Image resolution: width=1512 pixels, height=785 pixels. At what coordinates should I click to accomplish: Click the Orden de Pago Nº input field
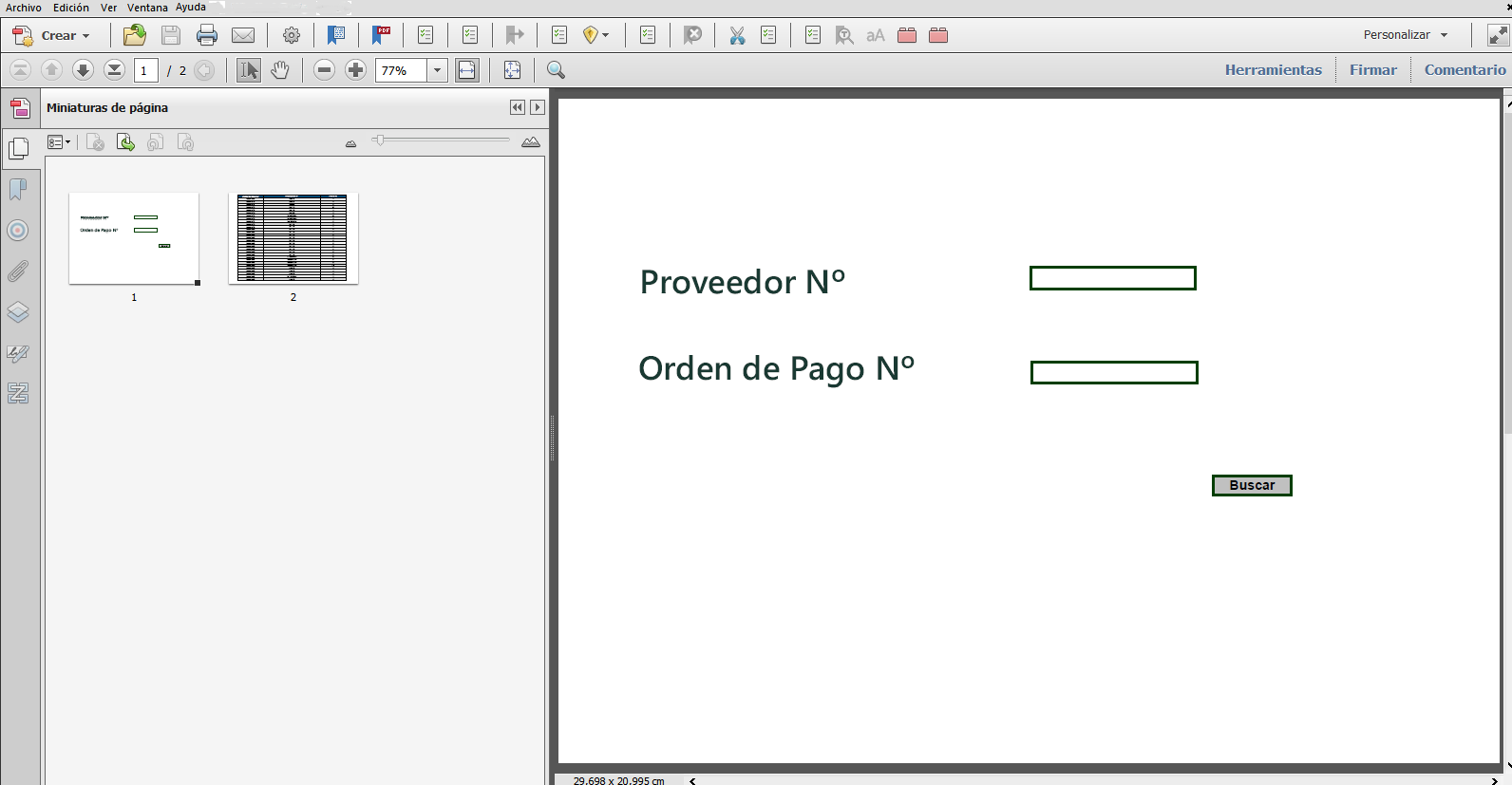tap(1114, 372)
